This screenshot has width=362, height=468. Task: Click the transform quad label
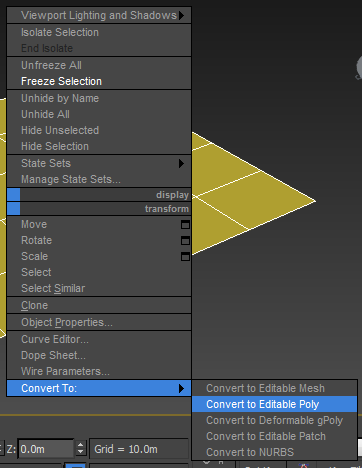point(167,209)
